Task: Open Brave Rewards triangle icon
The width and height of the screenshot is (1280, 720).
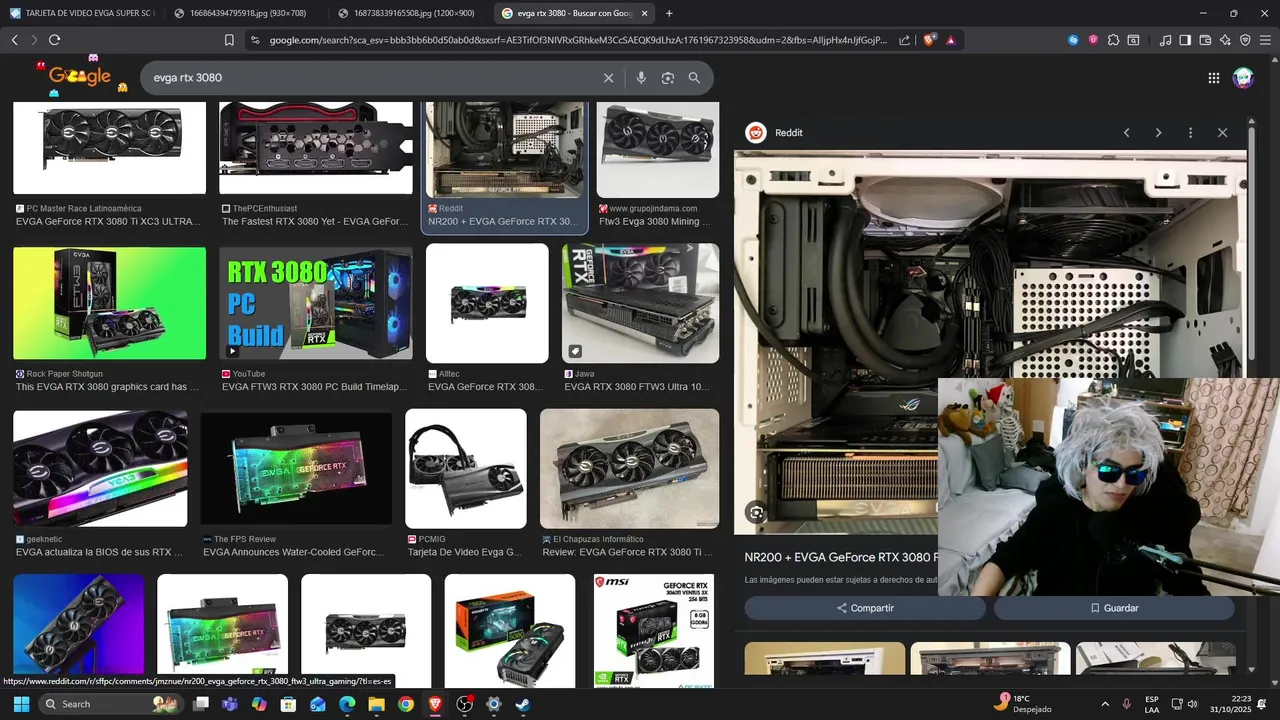Action: [950, 40]
